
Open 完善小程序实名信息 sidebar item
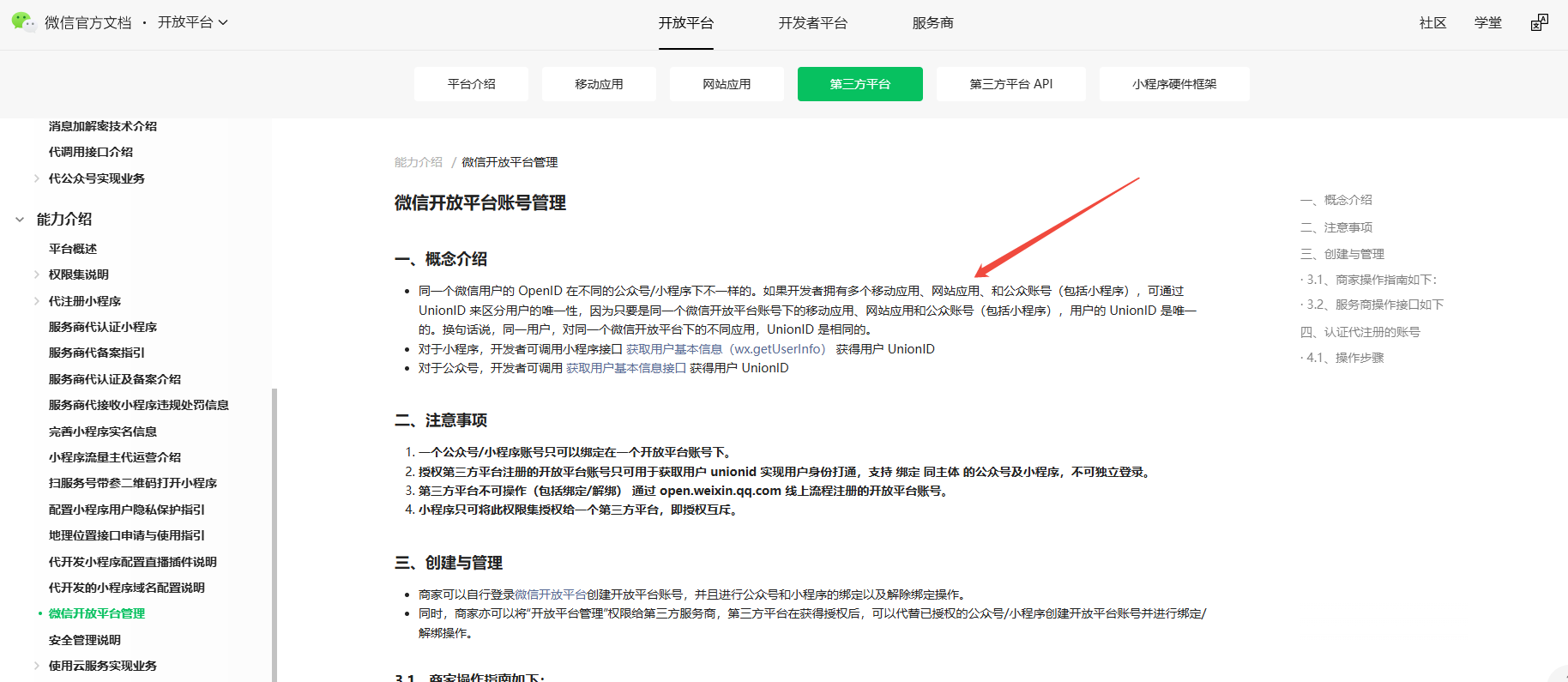click(x=103, y=432)
